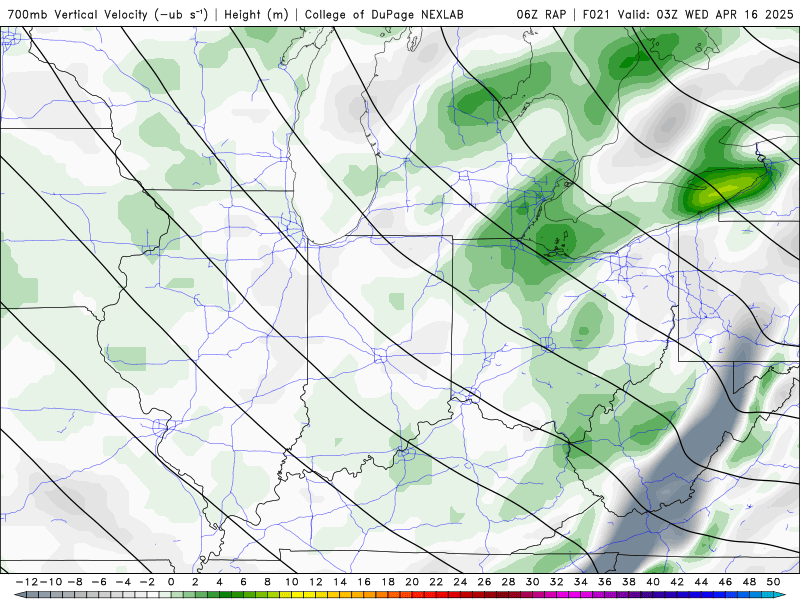Click the slate gray swatch under label -12
Viewport: 800px width, 600px height.
(30, 595)
